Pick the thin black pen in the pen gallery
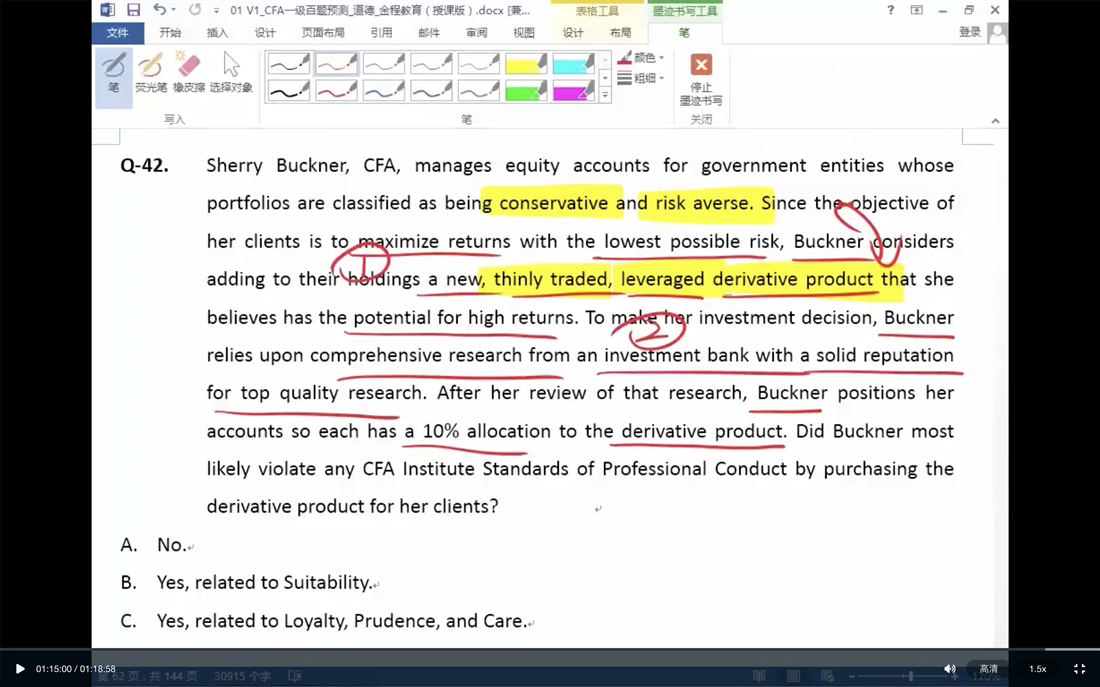 pos(288,64)
